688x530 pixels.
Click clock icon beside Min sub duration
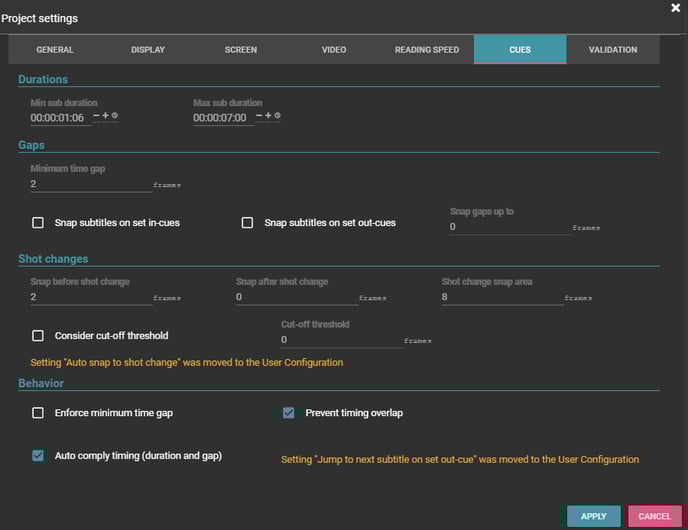(x=114, y=116)
